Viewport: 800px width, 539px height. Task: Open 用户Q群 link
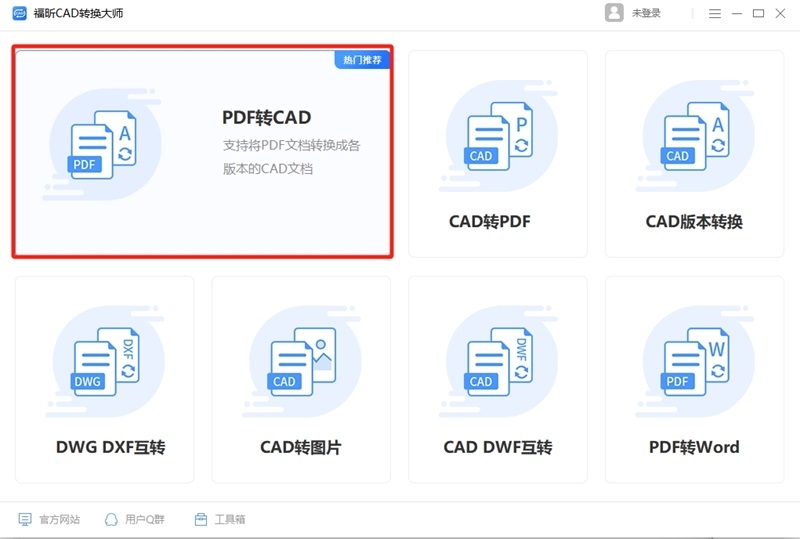(x=135, y=520)
